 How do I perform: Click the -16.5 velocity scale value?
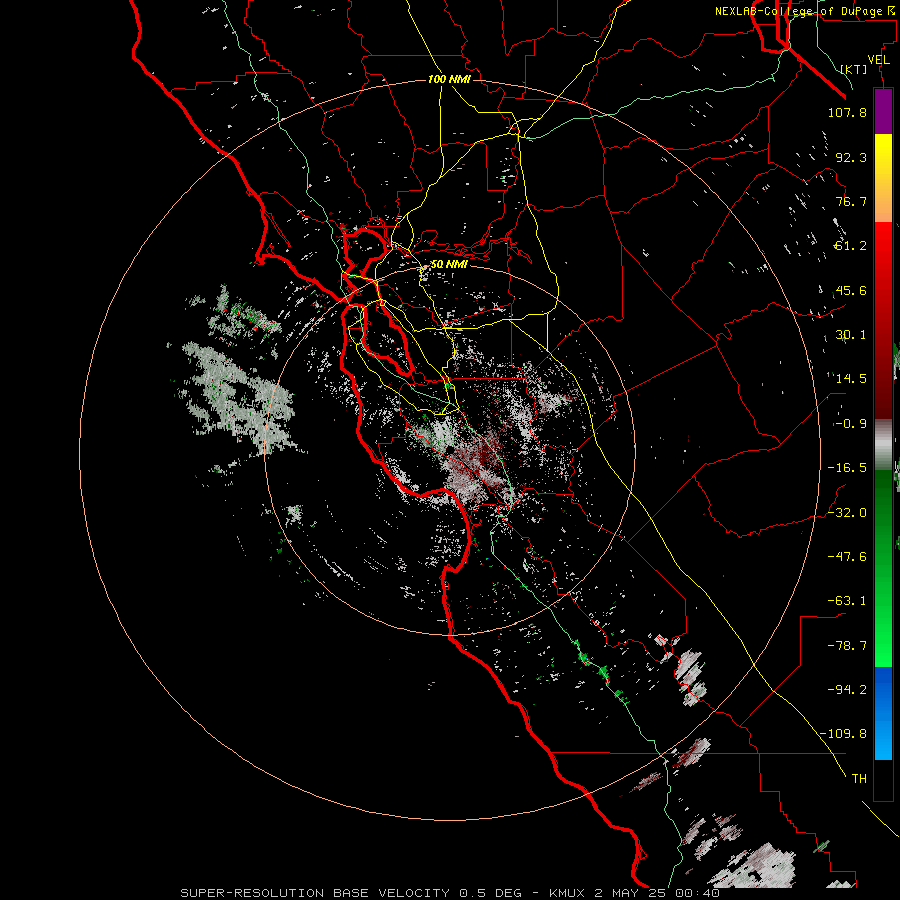847,468
